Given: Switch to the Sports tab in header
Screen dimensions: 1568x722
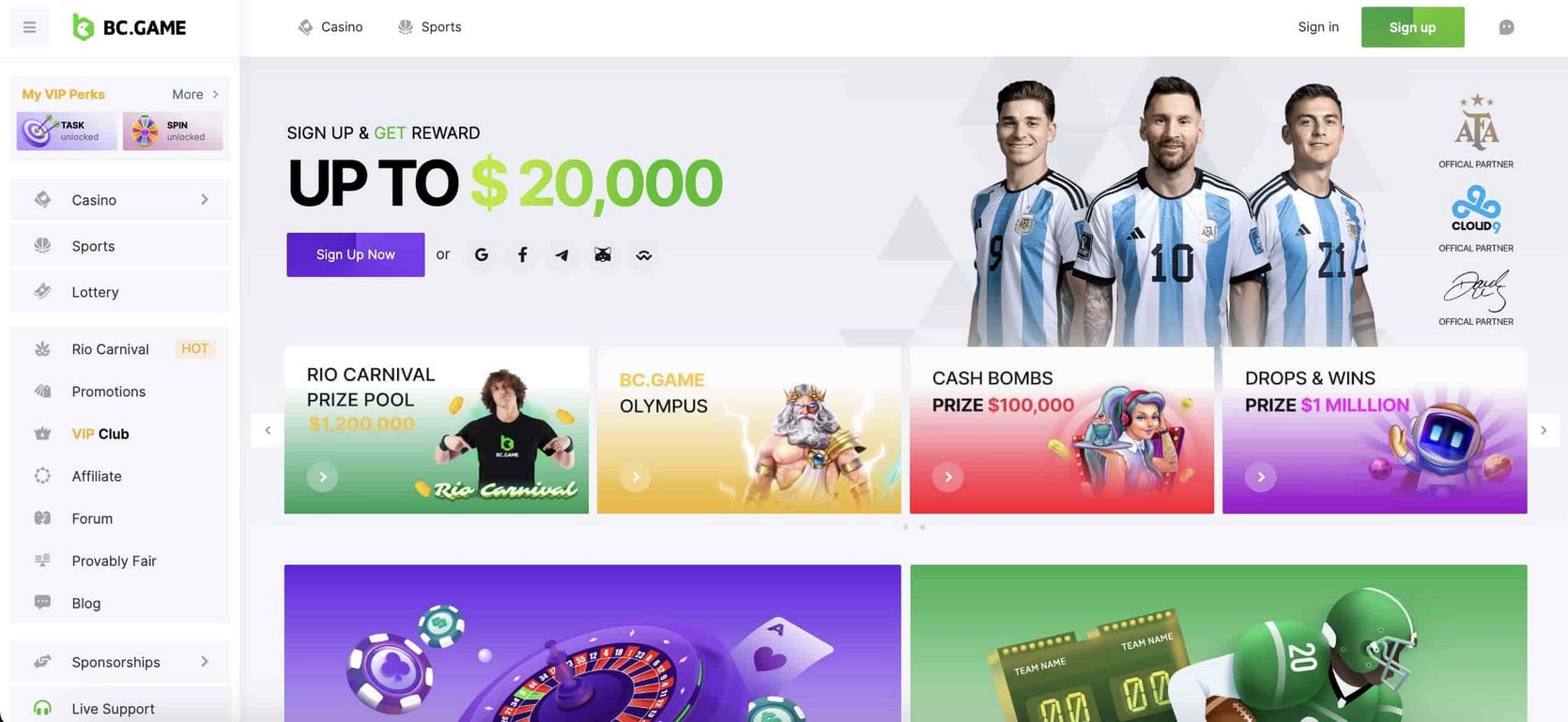Looking at the screenshot, I should pos(430,27).
